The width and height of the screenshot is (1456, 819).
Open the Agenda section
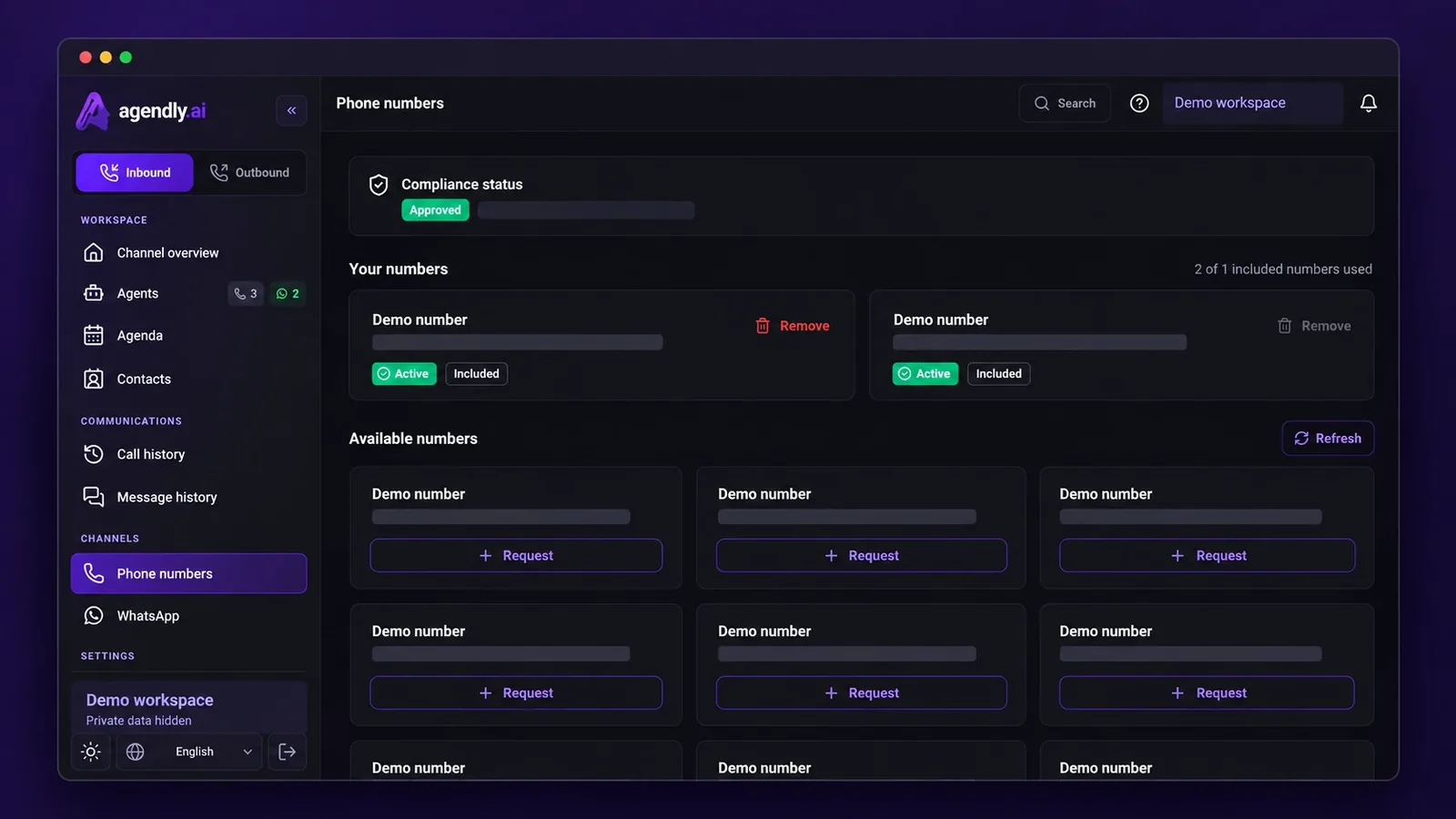[188, 336]
